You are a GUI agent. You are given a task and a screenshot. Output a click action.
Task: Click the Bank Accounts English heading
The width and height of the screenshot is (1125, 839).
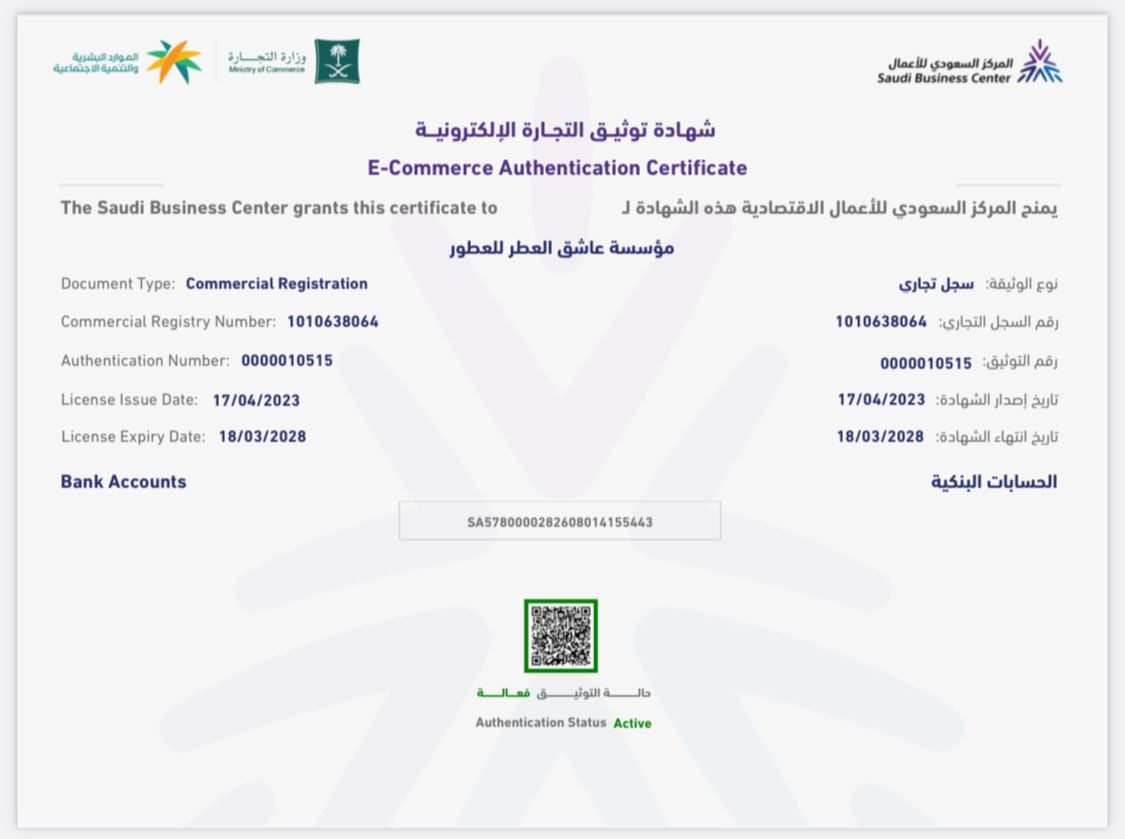[x=123, y=482]
